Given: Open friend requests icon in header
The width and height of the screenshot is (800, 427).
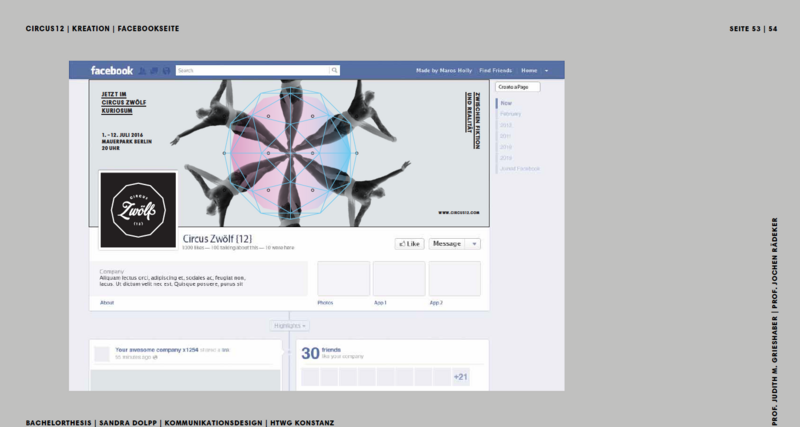Looking at the screenshot, I should coord(143,71).
